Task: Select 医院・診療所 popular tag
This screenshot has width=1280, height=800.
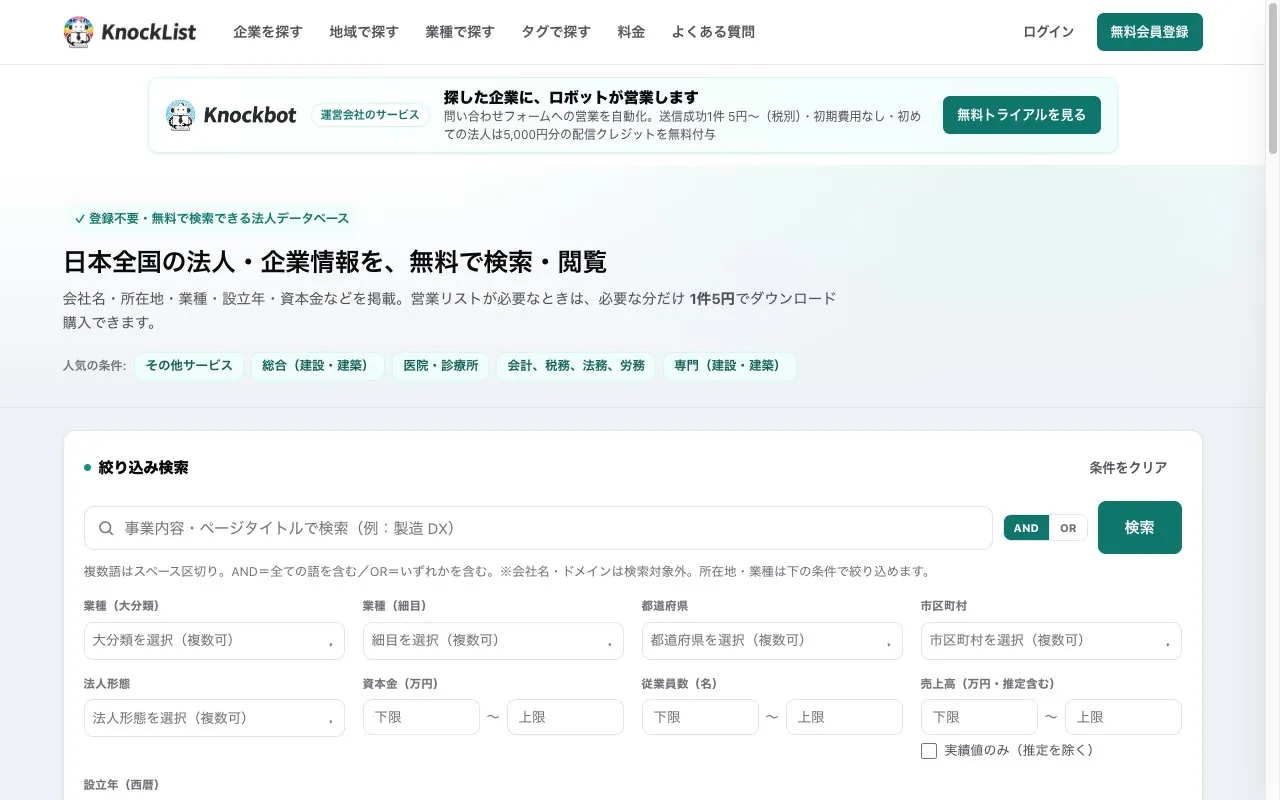Action: pos(441,366)
